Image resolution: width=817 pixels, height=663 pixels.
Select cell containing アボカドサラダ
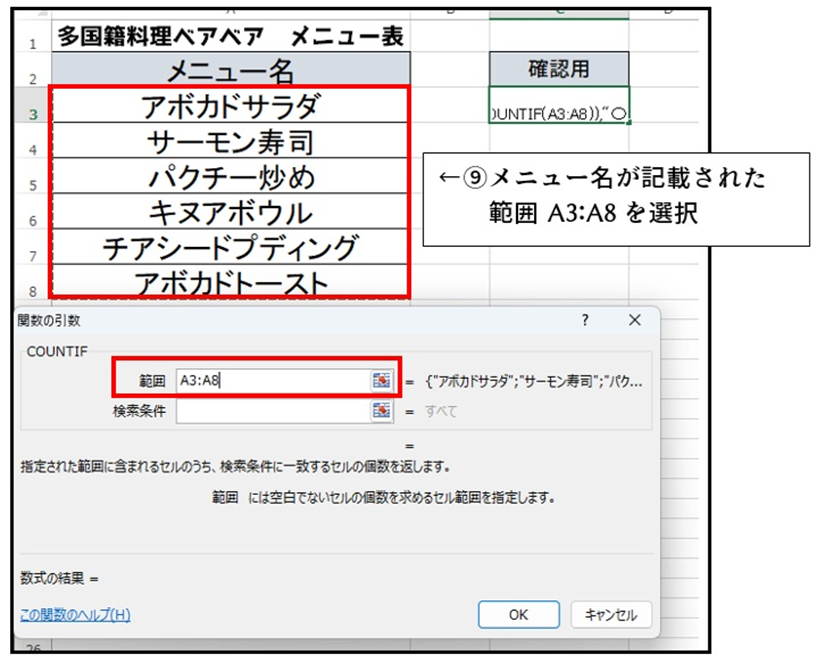point(230,106)
